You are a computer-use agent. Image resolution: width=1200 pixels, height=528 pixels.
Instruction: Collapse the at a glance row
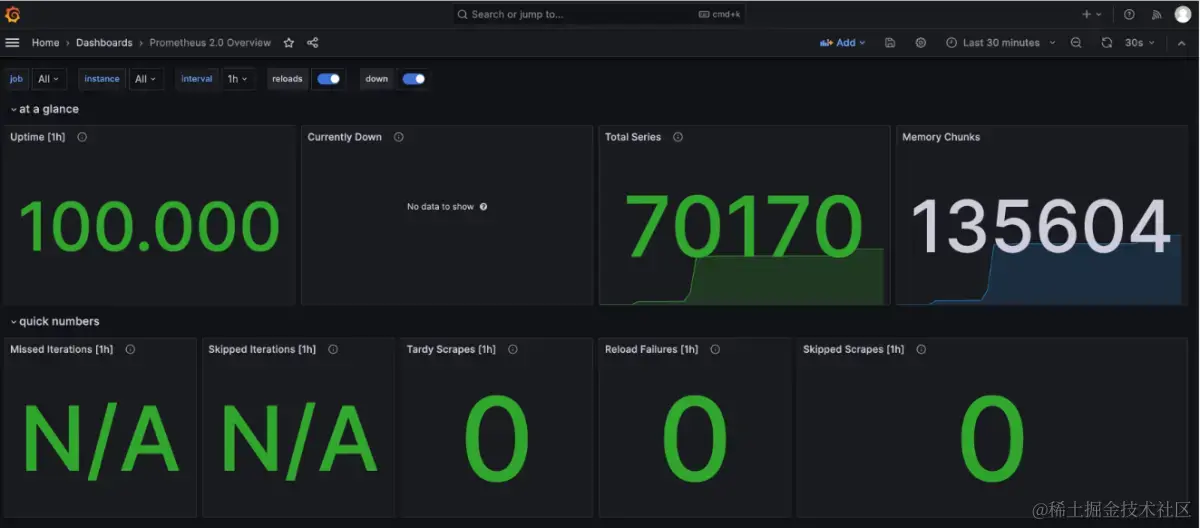[x=44, y=109]
